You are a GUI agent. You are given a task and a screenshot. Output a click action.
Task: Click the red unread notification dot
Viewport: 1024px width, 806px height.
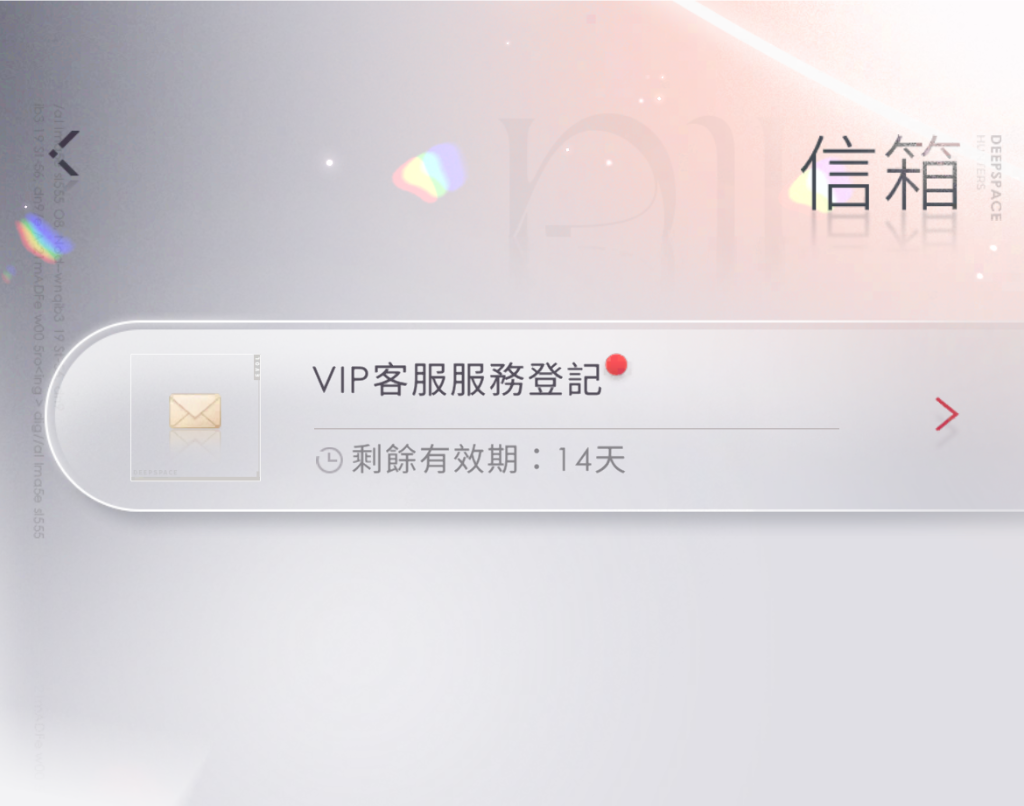pos(616,365)
